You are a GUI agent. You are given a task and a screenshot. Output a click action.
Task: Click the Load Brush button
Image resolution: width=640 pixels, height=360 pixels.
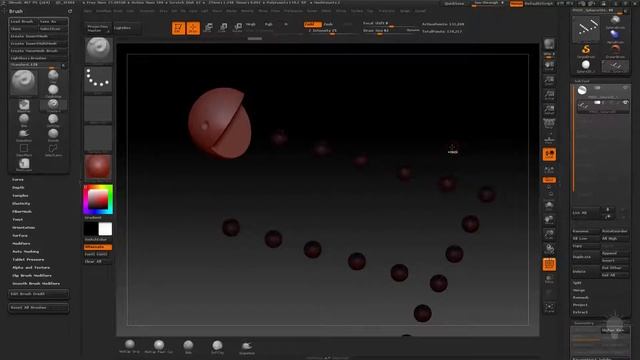point(24,22)
